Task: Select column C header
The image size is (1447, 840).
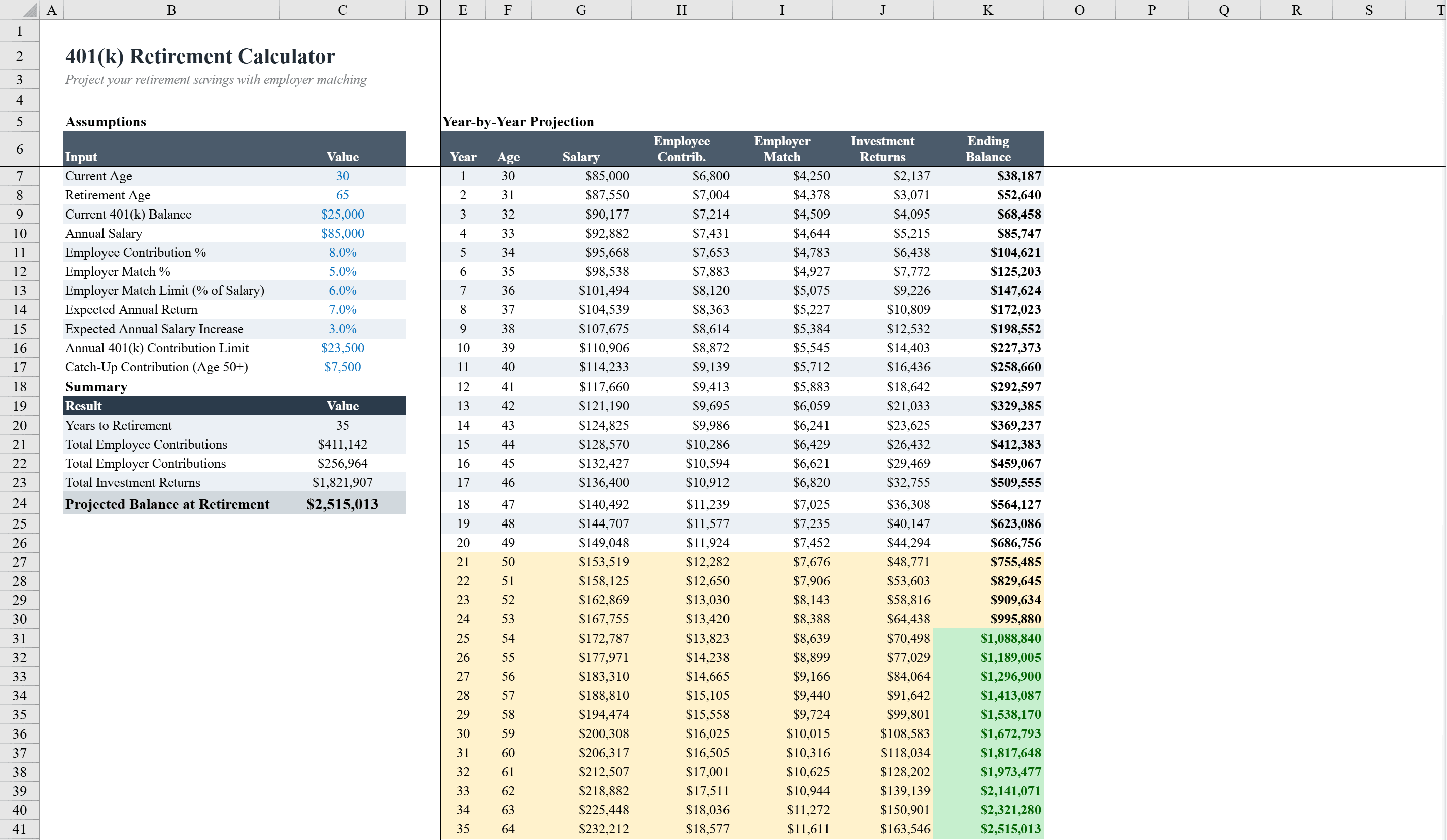Action: (x=342, y=10)
